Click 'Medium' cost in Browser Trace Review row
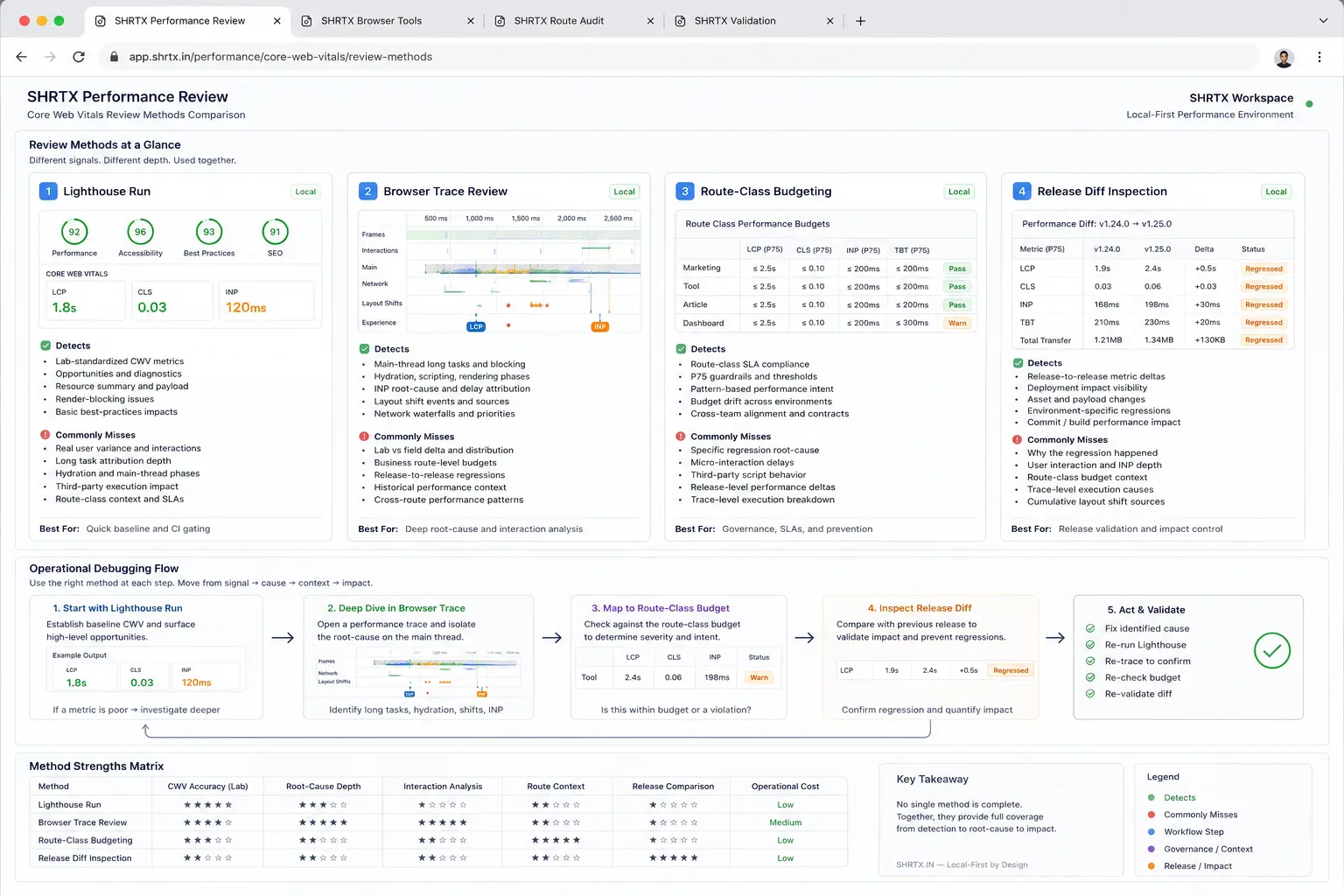Screen dimensions: 1344x896 (785, 822)
